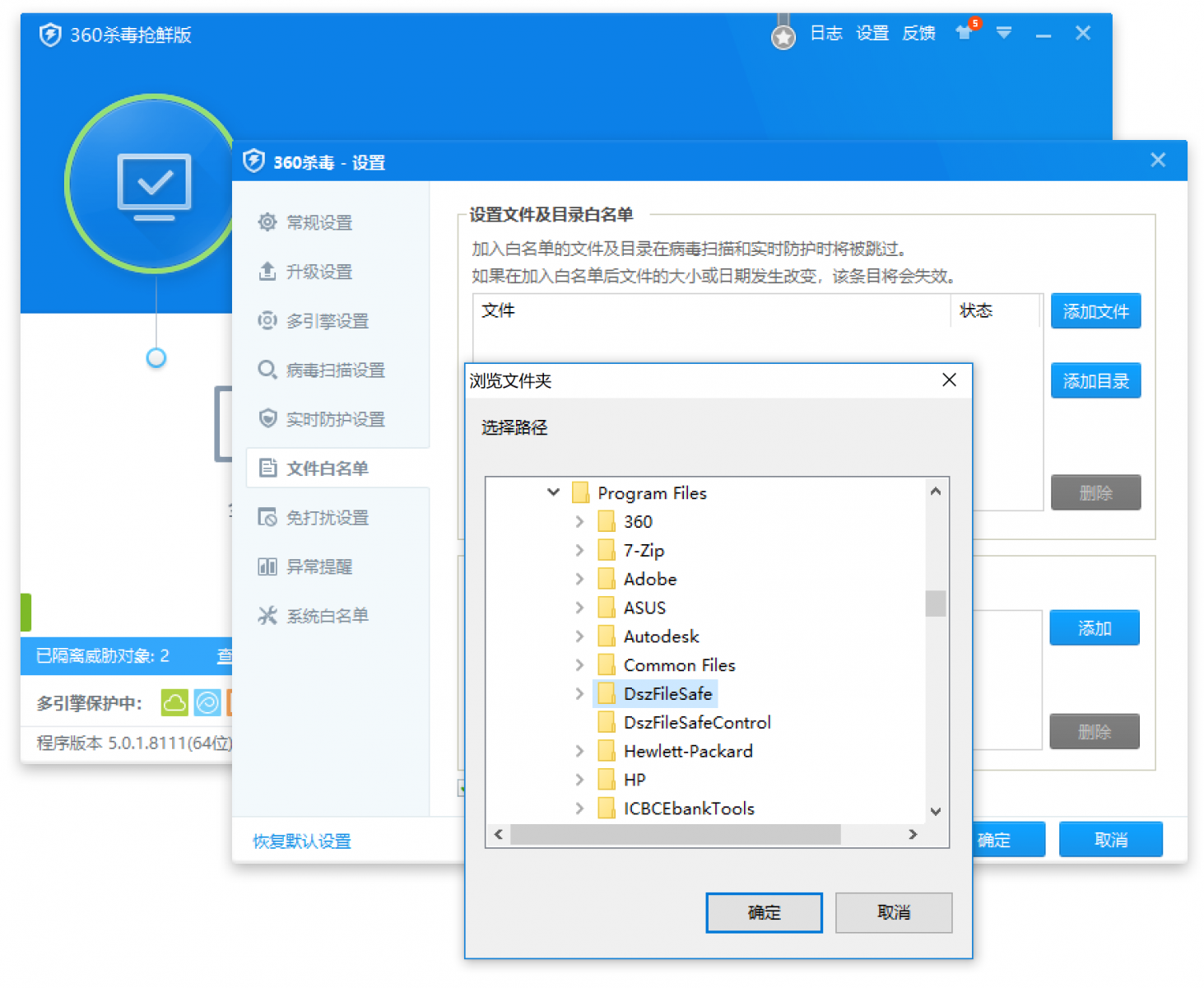Image resolution: width=1204 pixels, height=988 pixels.
Task: Click the 添加目录 button
Action: 1095,380
